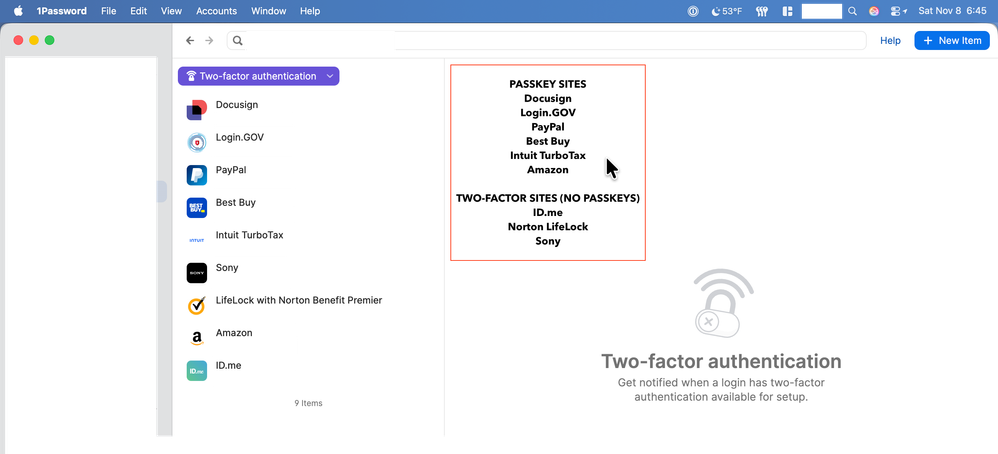Open the Intuit TurboTax entry
Screen dimensions: 998x454
(x=249, y=235)
